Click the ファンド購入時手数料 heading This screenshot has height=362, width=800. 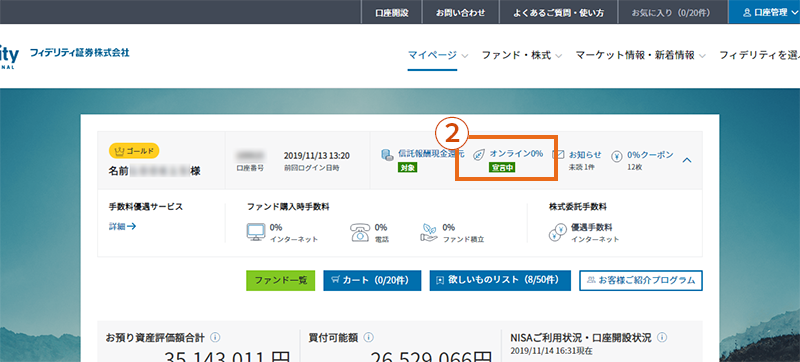point(288,206)
